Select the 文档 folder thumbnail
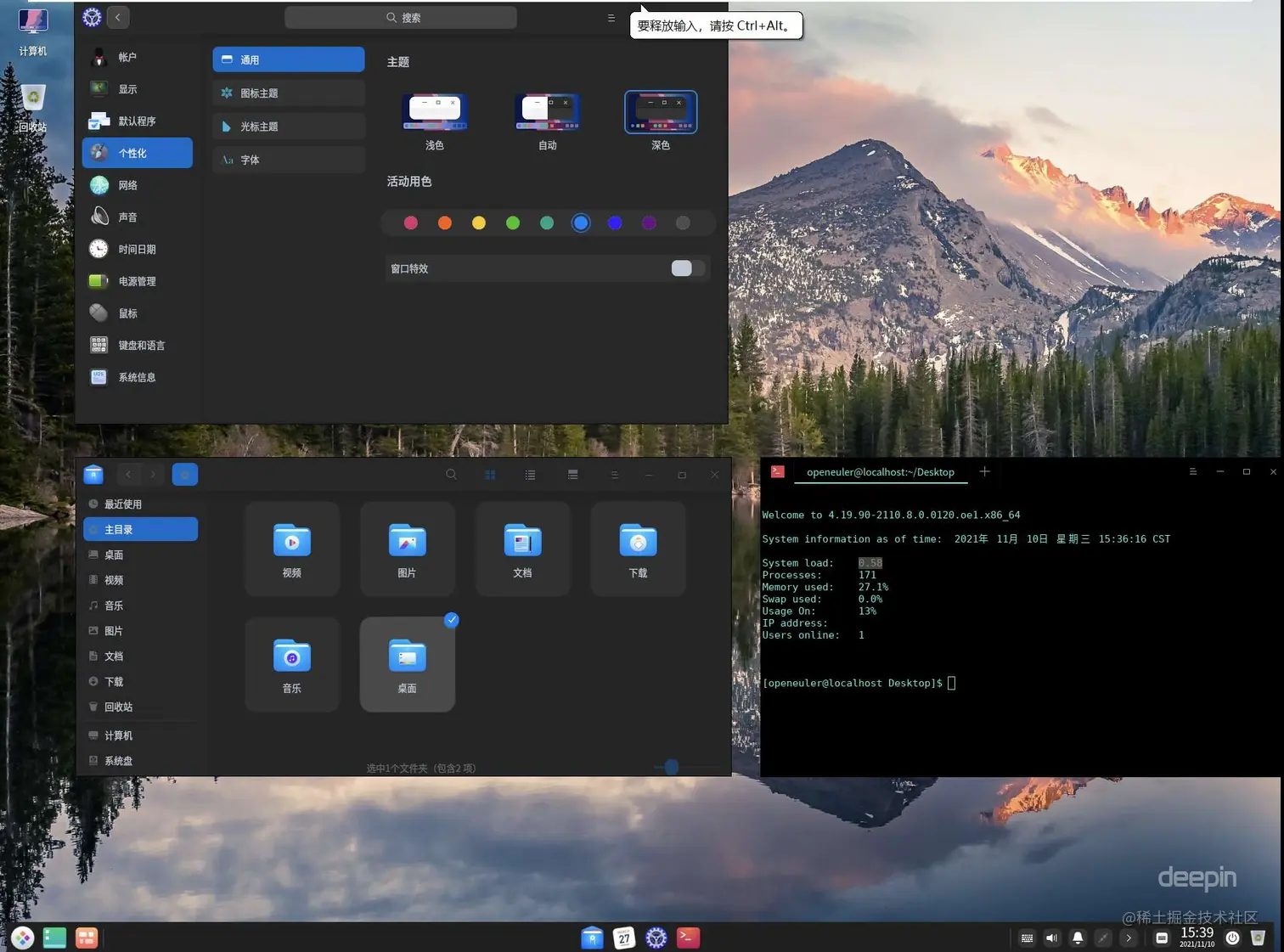Screen dimensions: 1284x952 pos(523,549)
